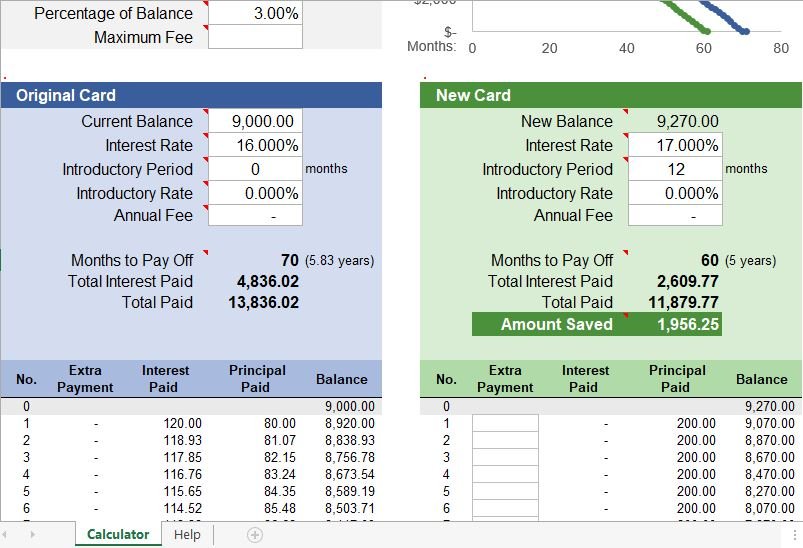Click the green data line in the chart
Viewport: 803px width, 548px height.
pyautogui.click(x=680, y=16)
